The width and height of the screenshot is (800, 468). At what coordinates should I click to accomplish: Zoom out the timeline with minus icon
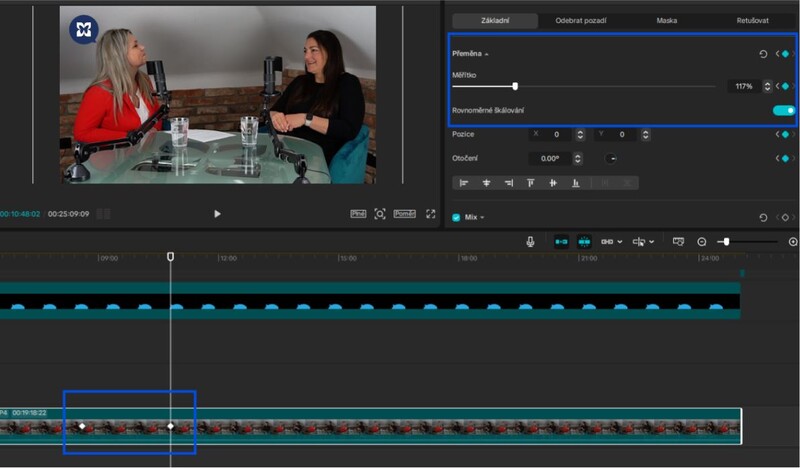702,242
